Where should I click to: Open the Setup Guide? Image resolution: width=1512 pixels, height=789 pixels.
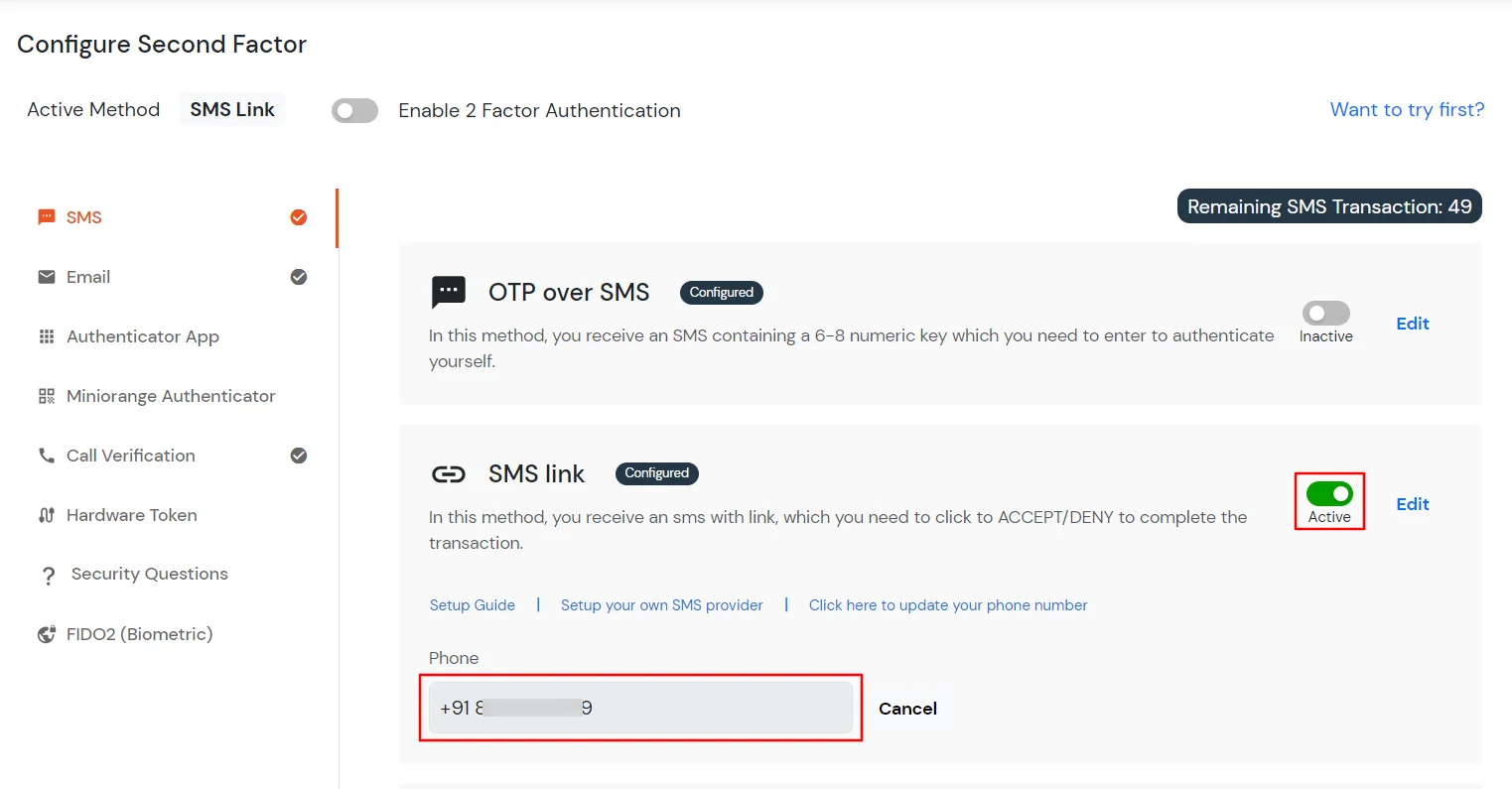pos(472,604)
